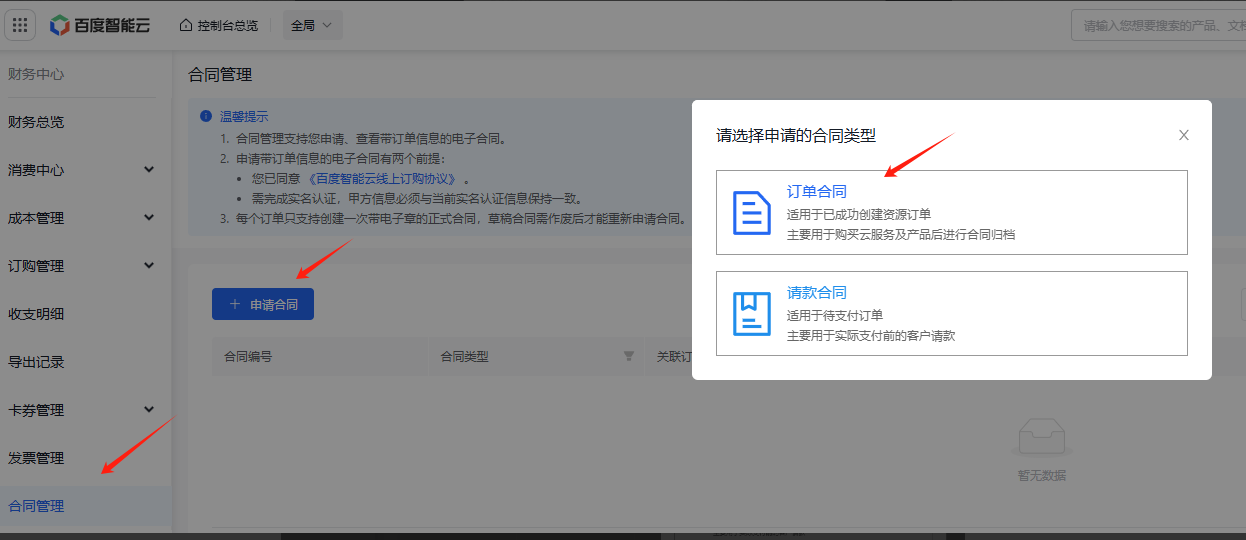Click the 订单合同 document icon

tap(752, 213)
